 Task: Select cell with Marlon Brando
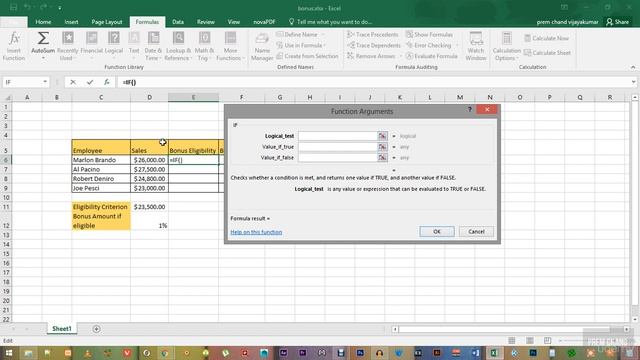coord(101,160)
